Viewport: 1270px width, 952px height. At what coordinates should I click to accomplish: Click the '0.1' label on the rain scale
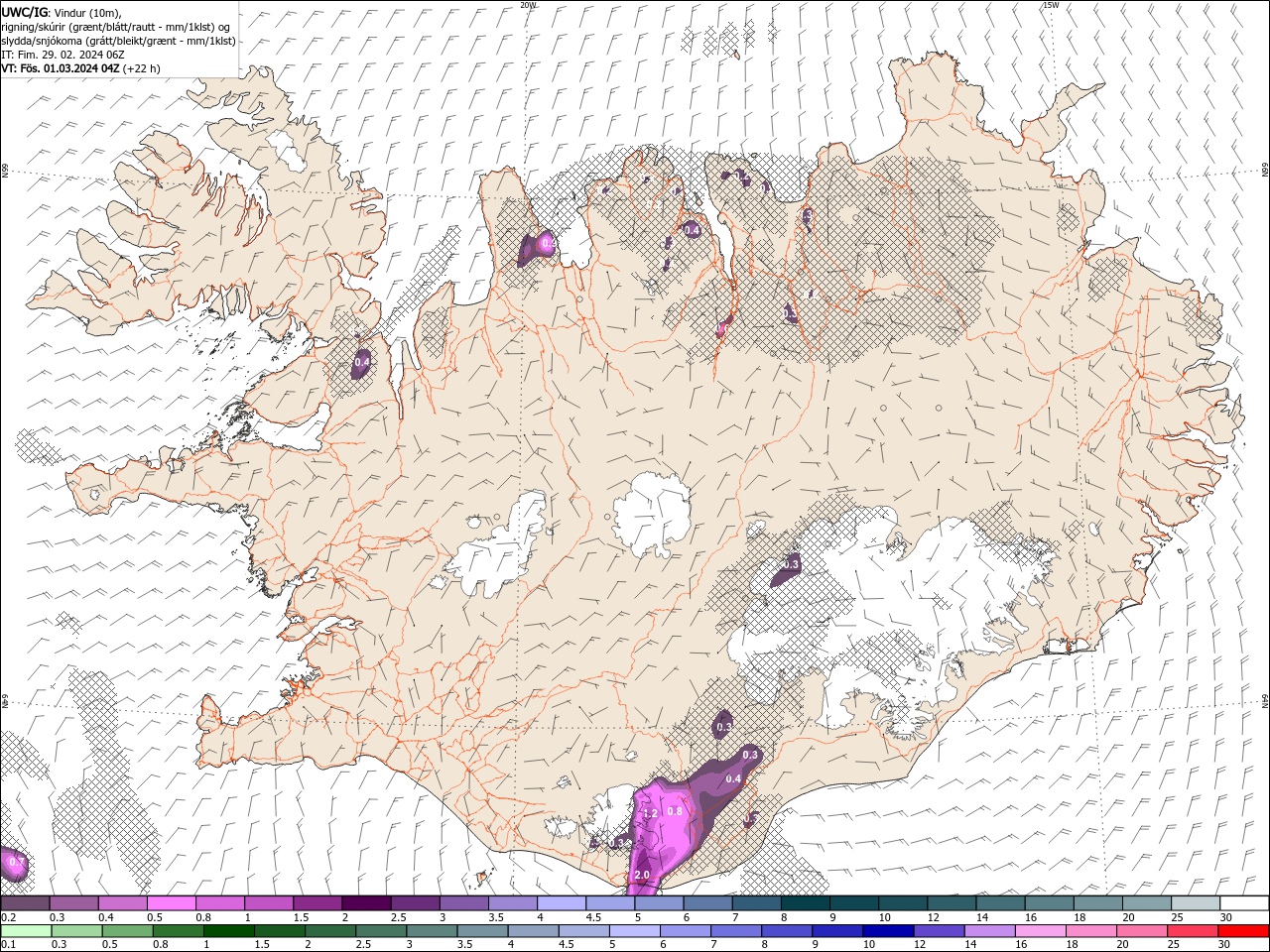[x=9, y=944]
